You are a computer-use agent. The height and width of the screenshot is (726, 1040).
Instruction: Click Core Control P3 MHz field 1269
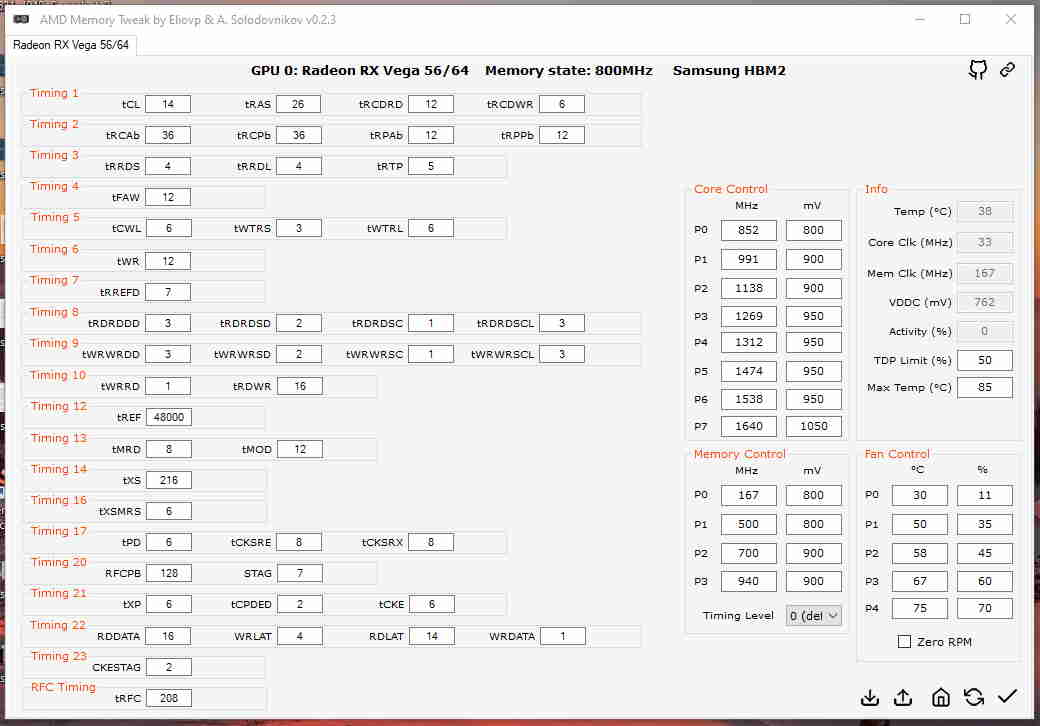(x=748, y=316)
